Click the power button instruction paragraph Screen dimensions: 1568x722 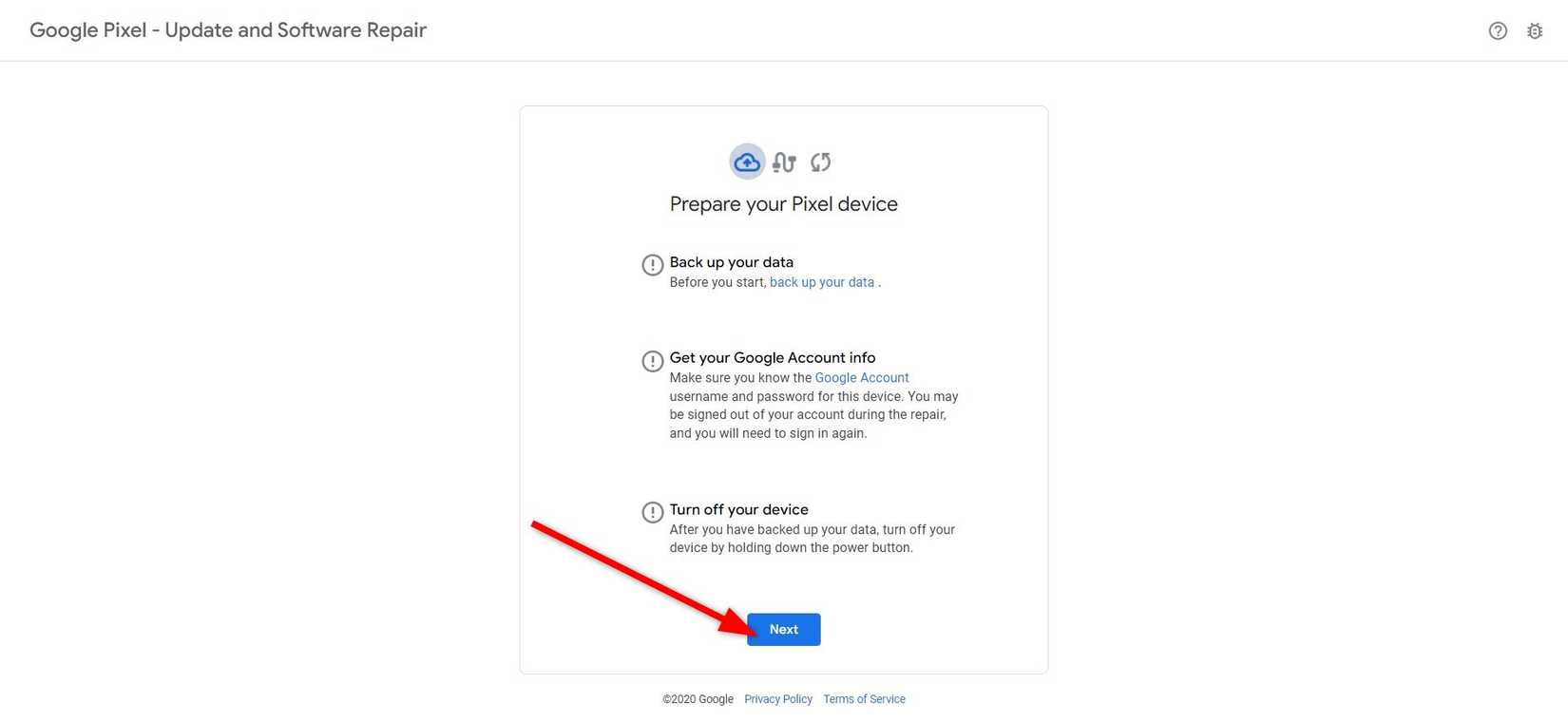click(812, 539)
